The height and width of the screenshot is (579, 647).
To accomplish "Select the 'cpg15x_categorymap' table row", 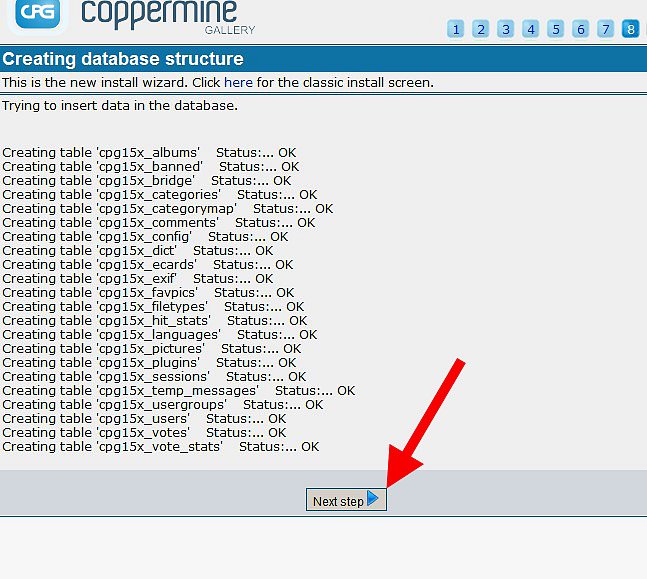I will [168, 209].
